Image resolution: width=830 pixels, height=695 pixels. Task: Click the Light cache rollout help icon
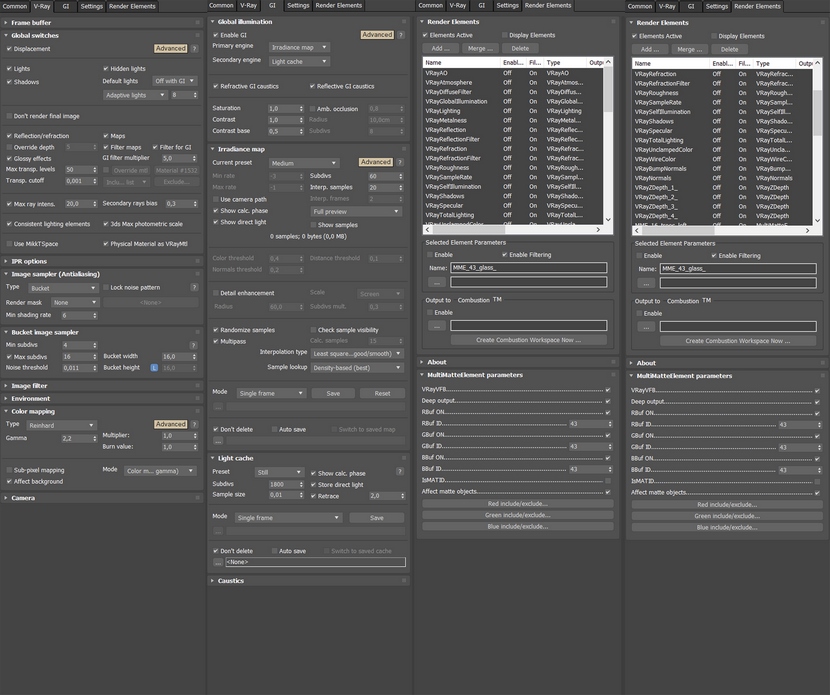(x=400, y=471)
